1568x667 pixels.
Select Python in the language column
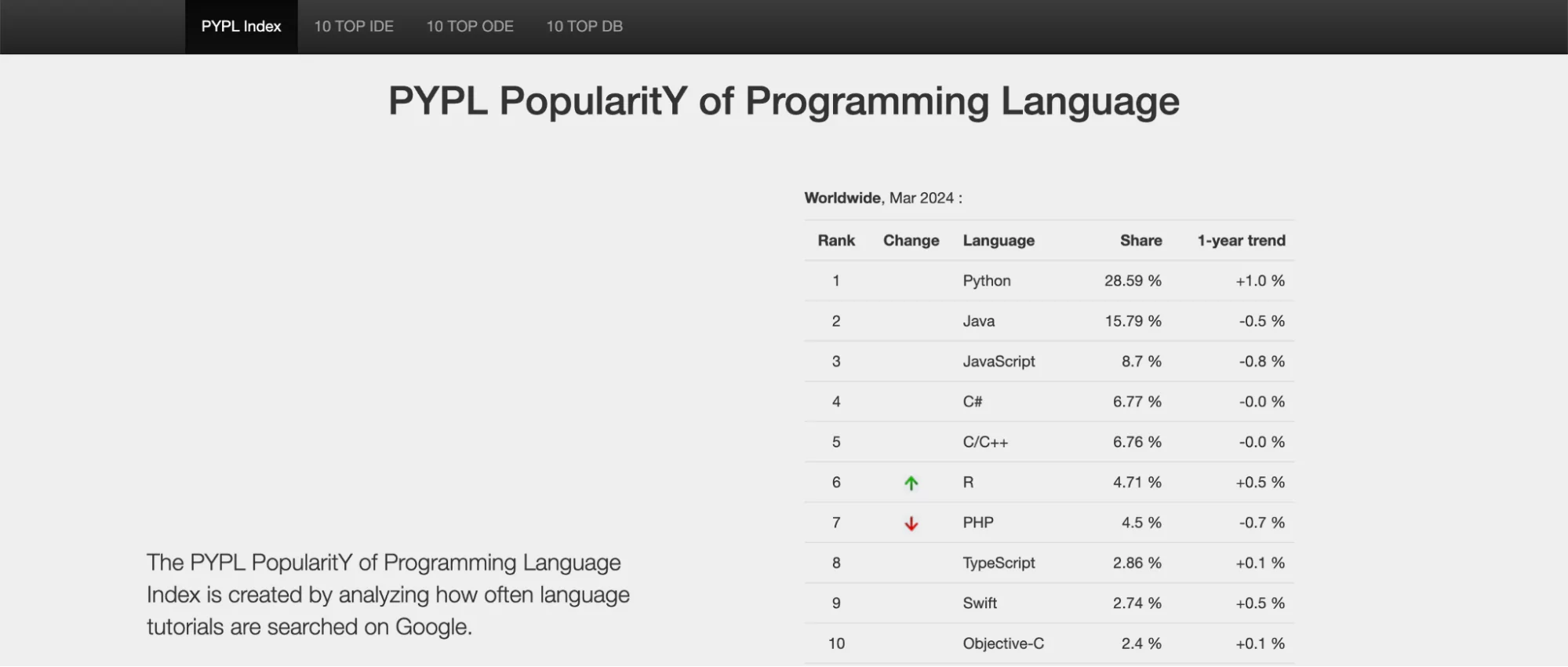pyautogui.click(x=987, y=281)
